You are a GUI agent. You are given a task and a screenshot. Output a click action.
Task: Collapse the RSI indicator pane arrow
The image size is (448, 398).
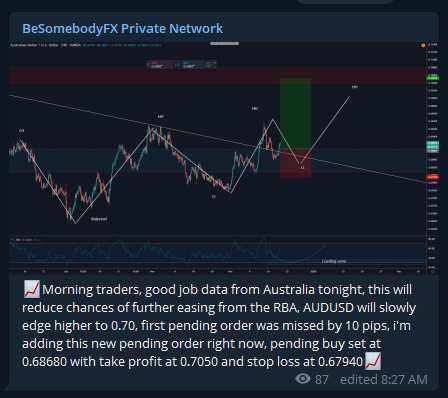point(13,240)
